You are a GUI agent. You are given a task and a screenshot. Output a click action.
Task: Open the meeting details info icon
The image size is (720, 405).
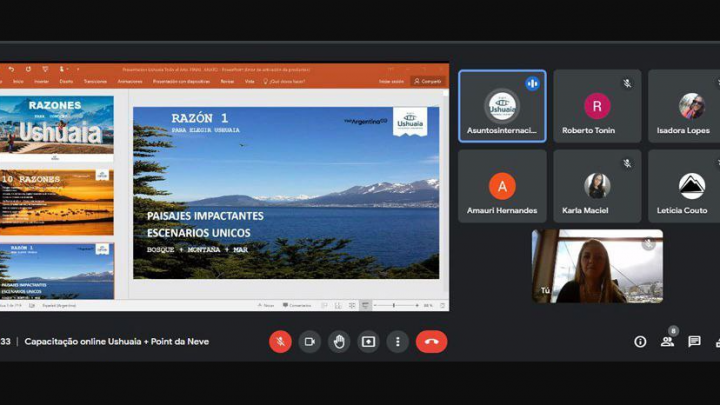pos(640,341)
